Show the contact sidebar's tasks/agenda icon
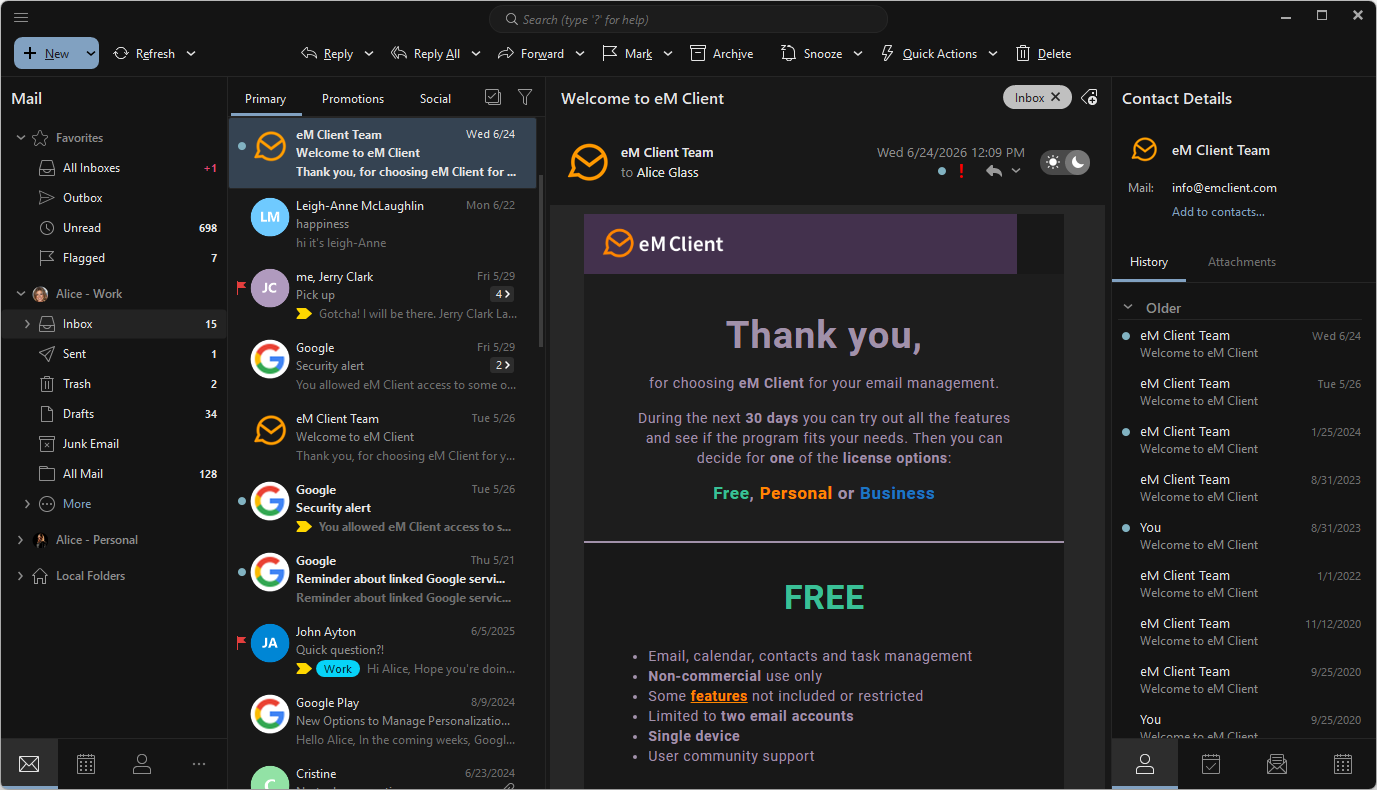 [x=1211, y=764]
